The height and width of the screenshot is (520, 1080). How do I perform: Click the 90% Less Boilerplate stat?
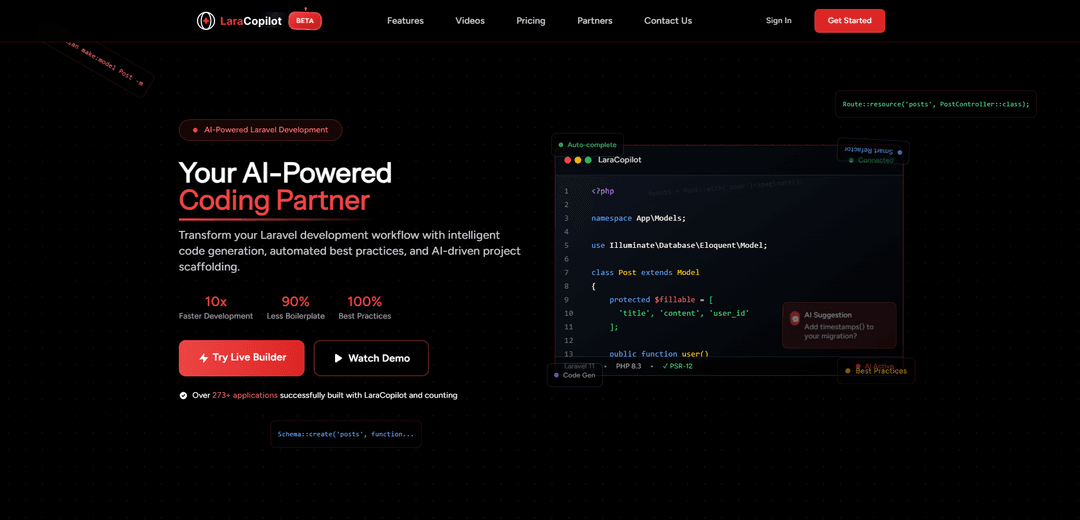click(x=295, y=308)
